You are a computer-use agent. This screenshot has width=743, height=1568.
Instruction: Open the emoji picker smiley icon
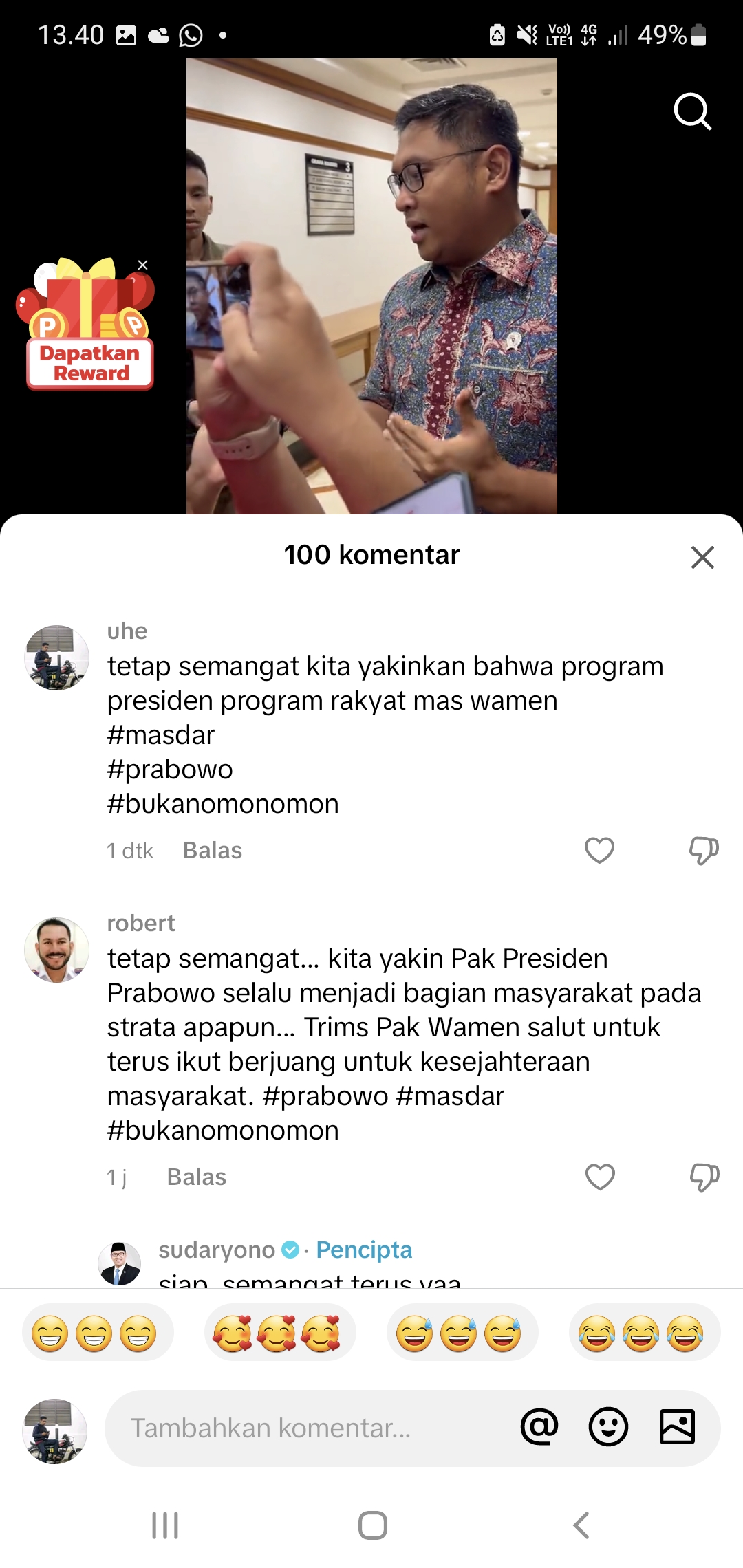[608, 1426]
